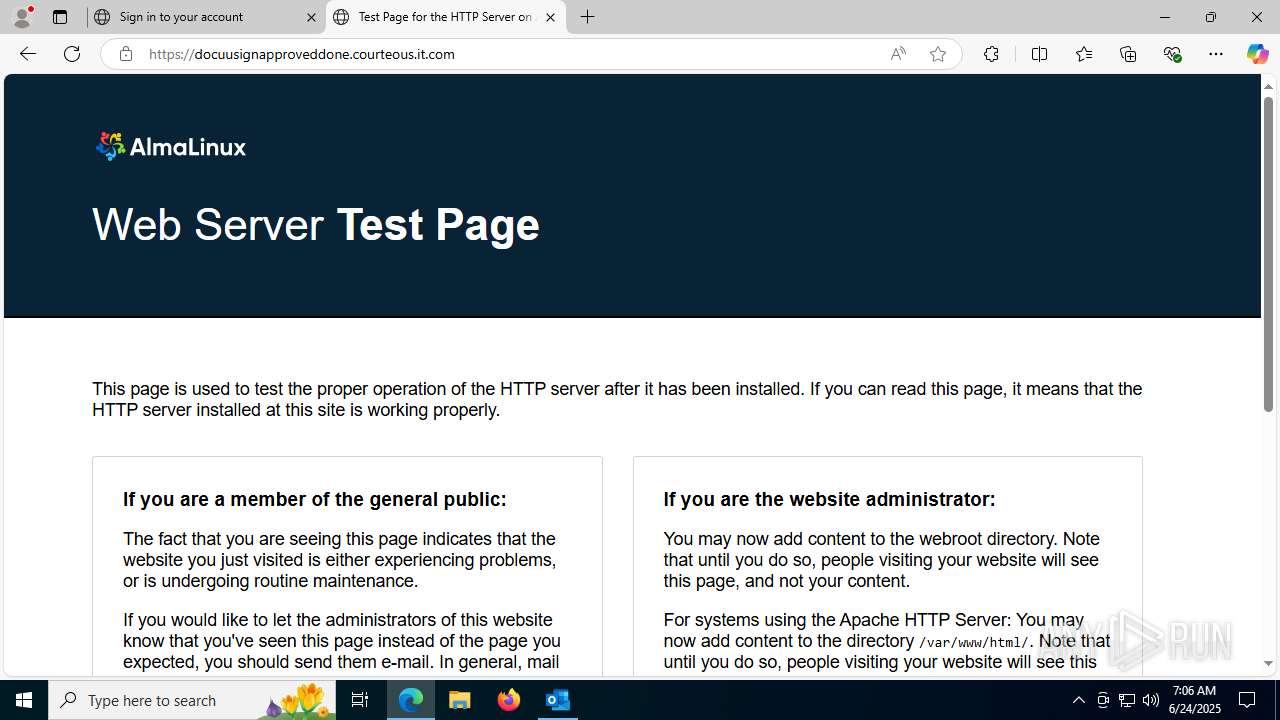Open Browser essentials icon
This screenshot has width=1280, height=720.
point(1172,54)
